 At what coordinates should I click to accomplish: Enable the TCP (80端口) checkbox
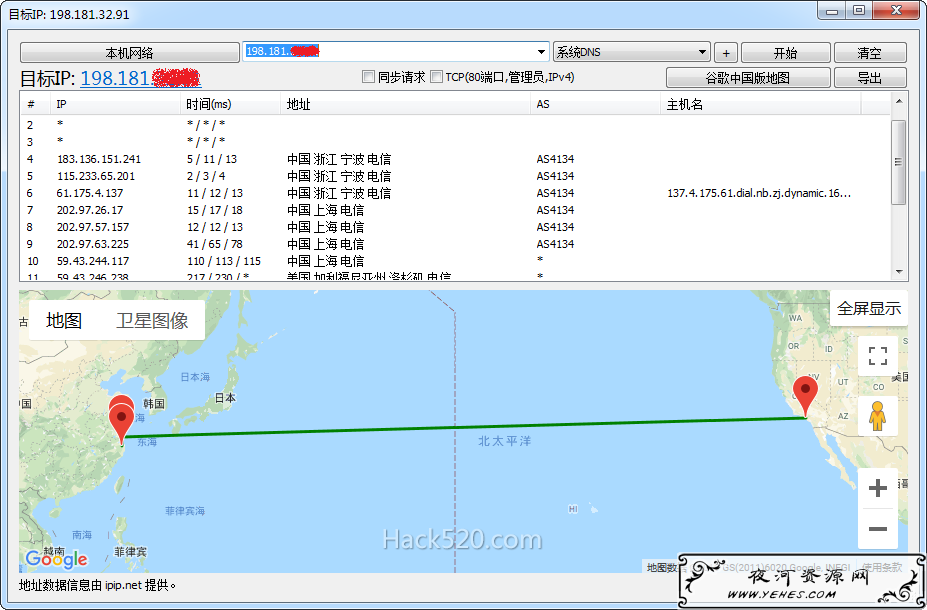coord(436,76)
